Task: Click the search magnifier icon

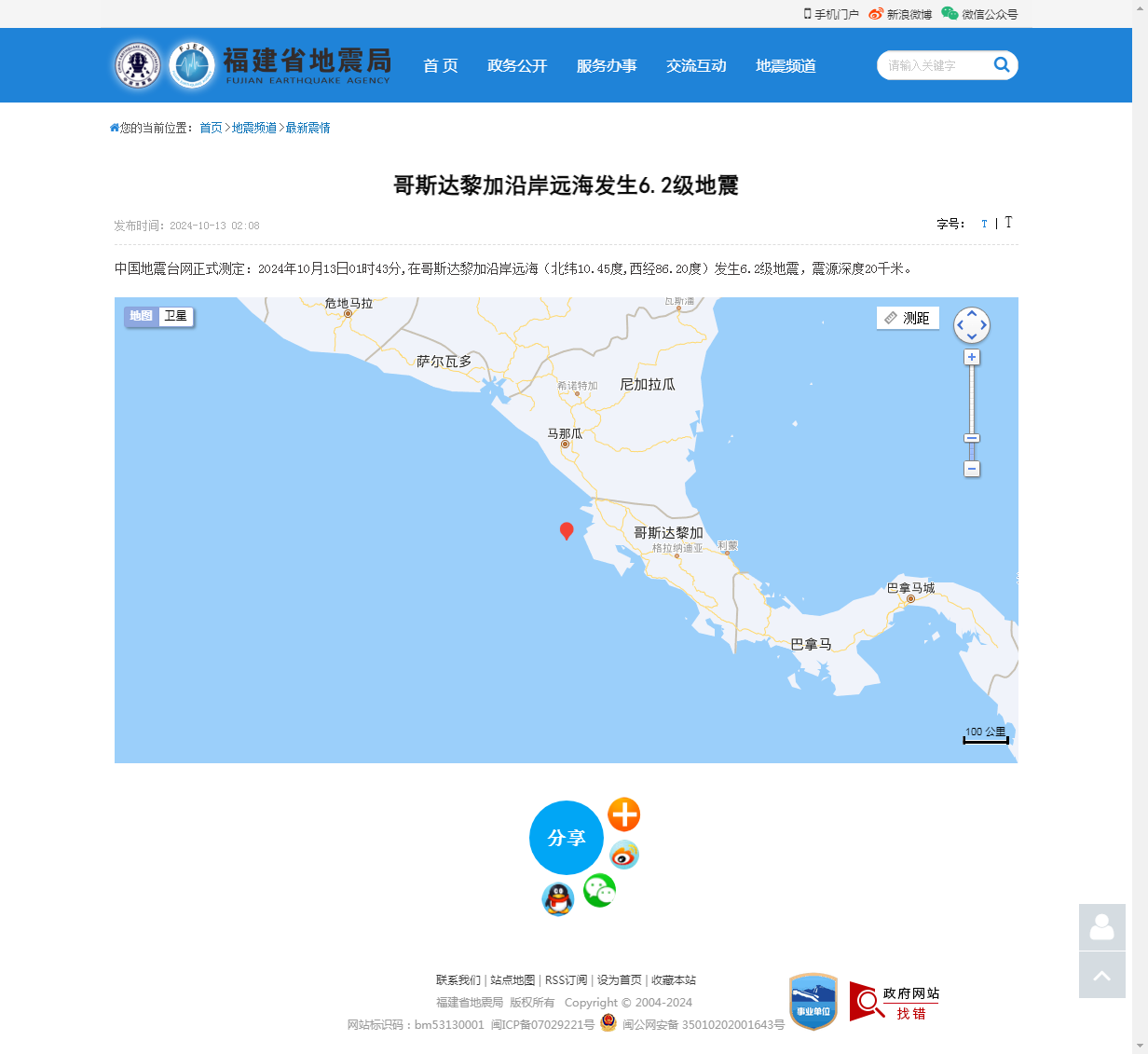Action: [x=1002, y=64]
